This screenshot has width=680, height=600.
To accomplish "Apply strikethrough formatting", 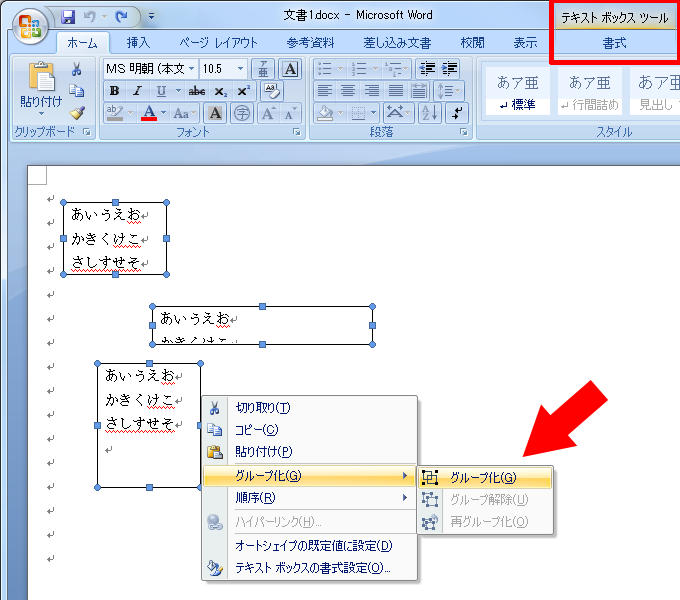I will pyautogui.click(x=197, y=91).
